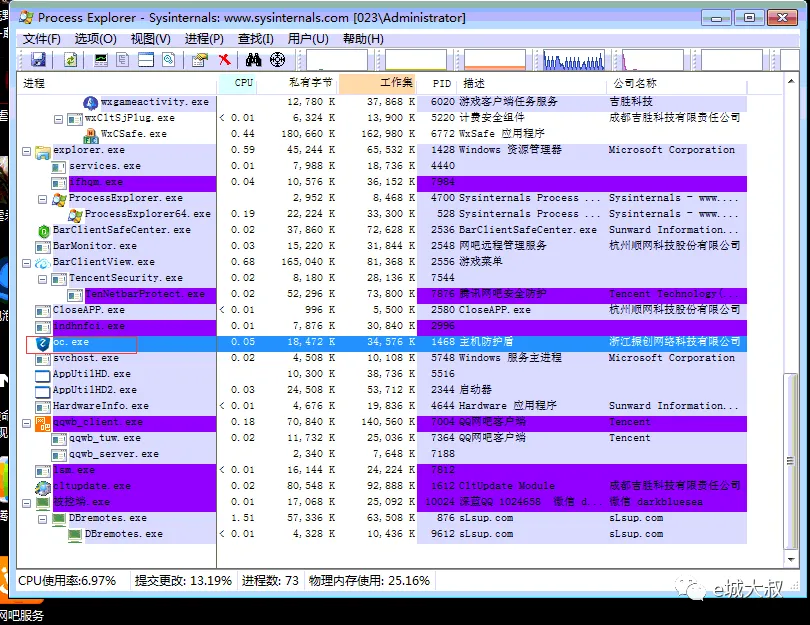Open Find with the binoculars icon
This screenshot has height=625, width=810.
coord(253,60)
